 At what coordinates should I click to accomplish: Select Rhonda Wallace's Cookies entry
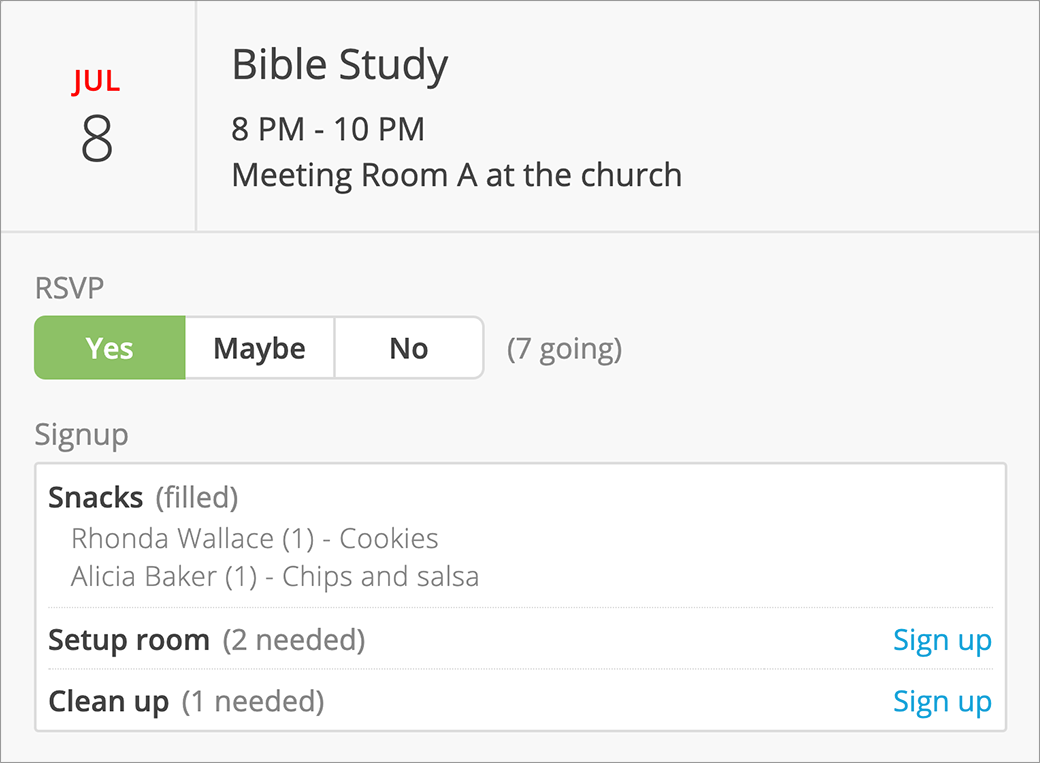255,538
